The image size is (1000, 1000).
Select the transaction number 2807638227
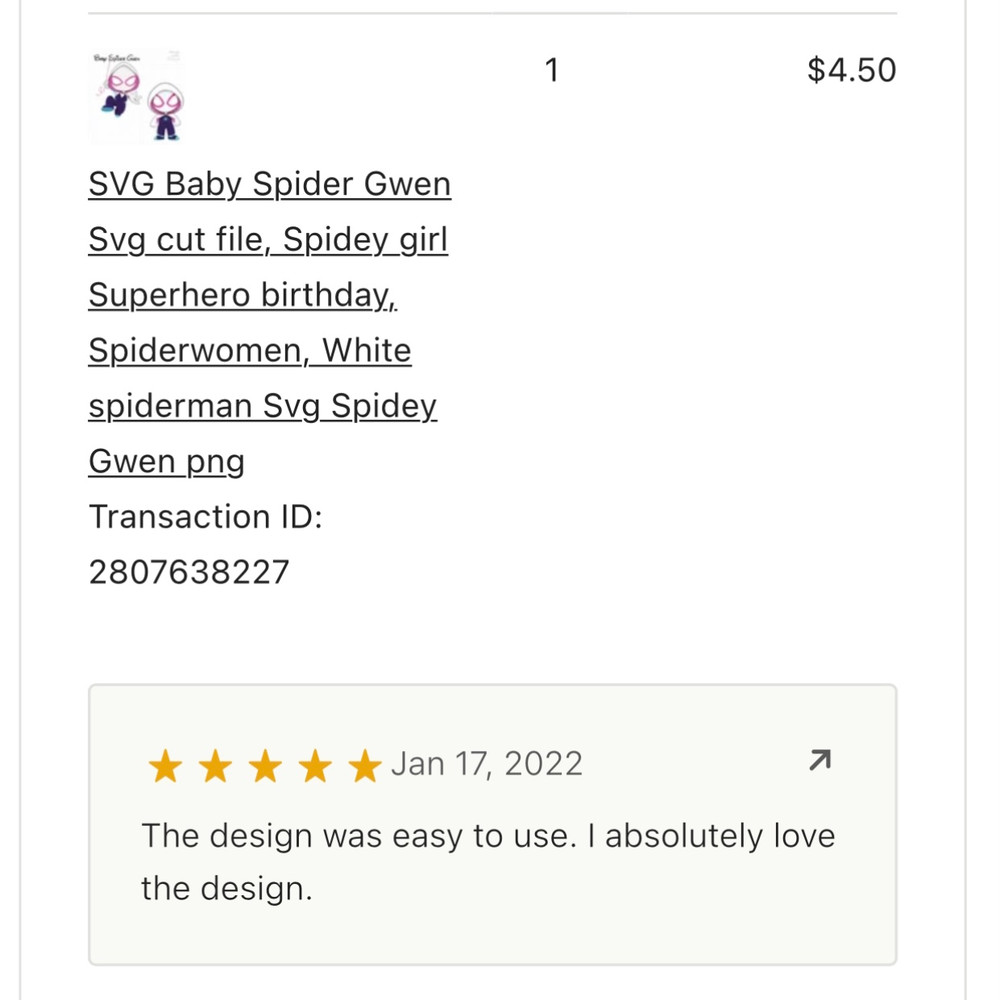(x=189, y=573)
